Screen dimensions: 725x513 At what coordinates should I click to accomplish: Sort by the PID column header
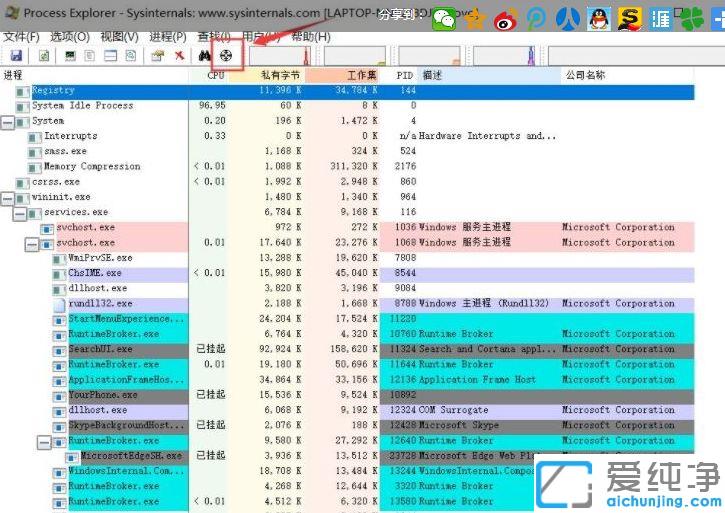pyautogui.click(x=399, y=75)
